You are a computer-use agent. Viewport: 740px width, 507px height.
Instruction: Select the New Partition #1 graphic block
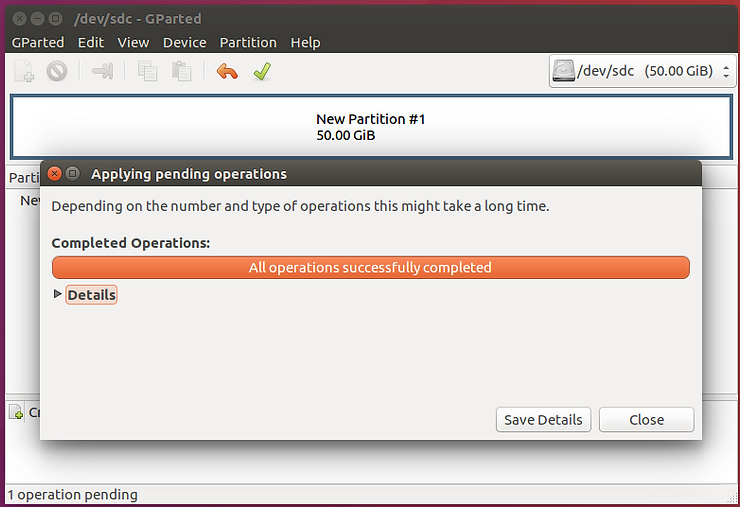(x=371, y=127)
